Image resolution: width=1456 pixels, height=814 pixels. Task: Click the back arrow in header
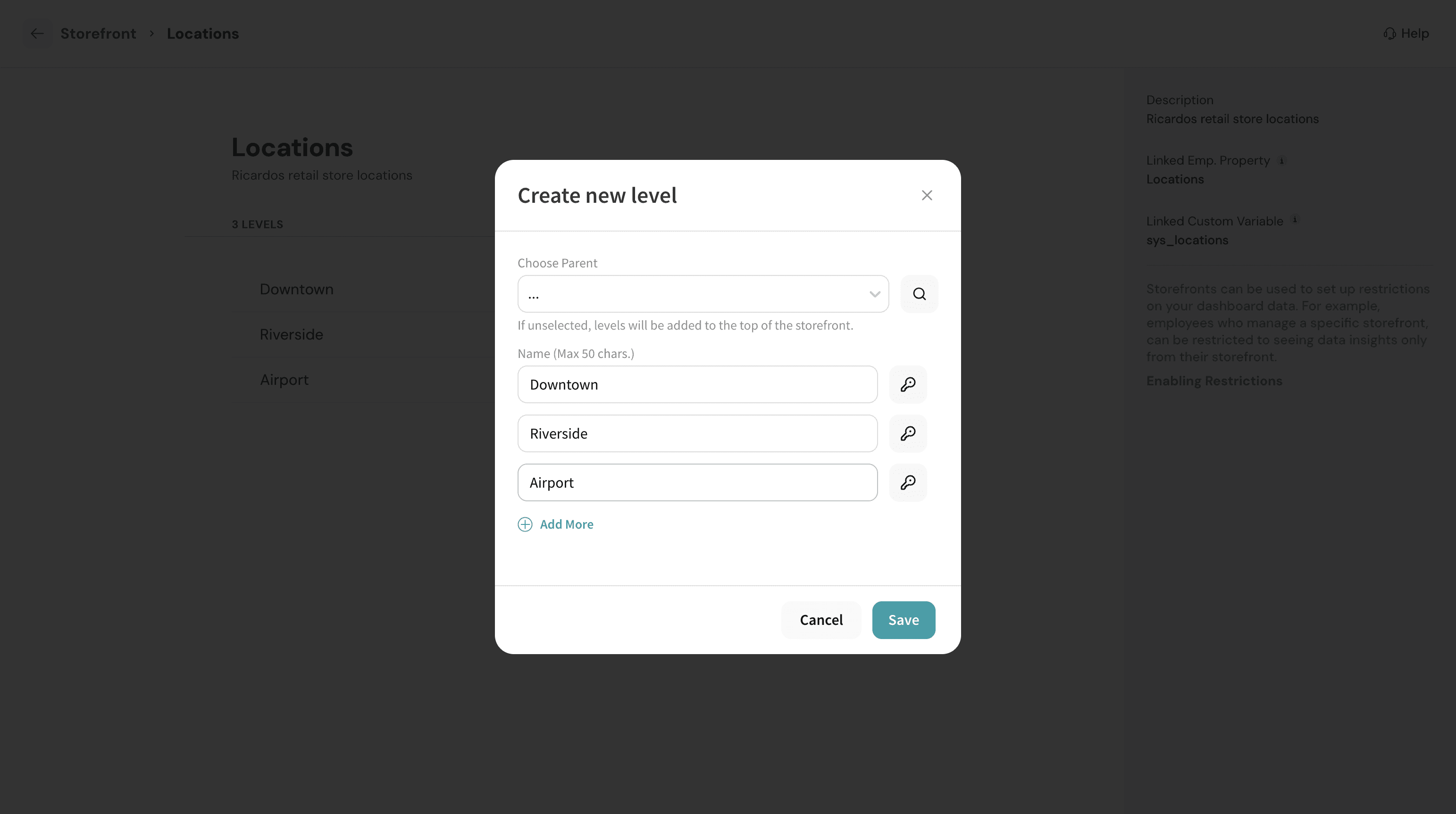point(37,34)
